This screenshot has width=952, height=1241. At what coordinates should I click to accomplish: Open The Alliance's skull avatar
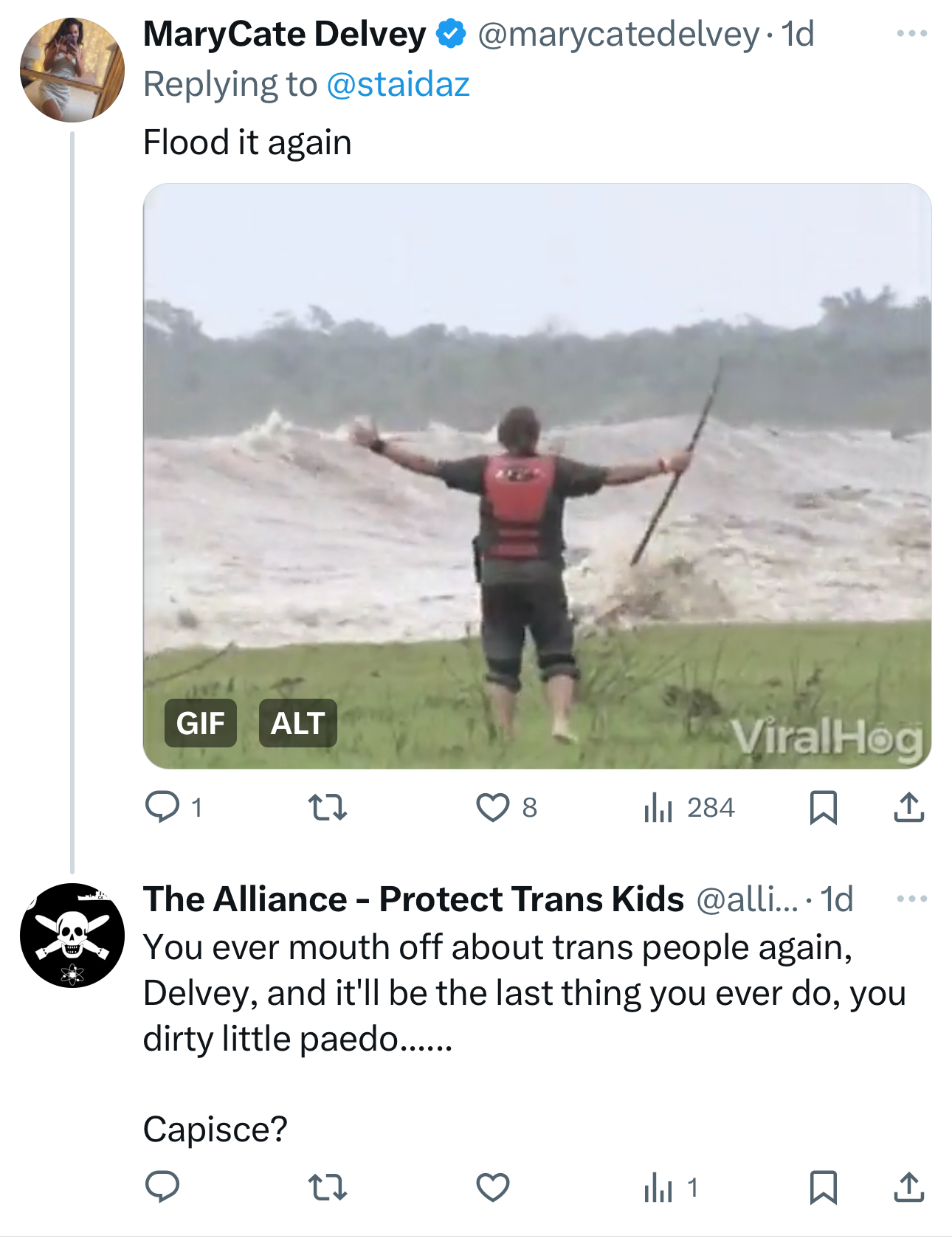[x=72, y=935]
